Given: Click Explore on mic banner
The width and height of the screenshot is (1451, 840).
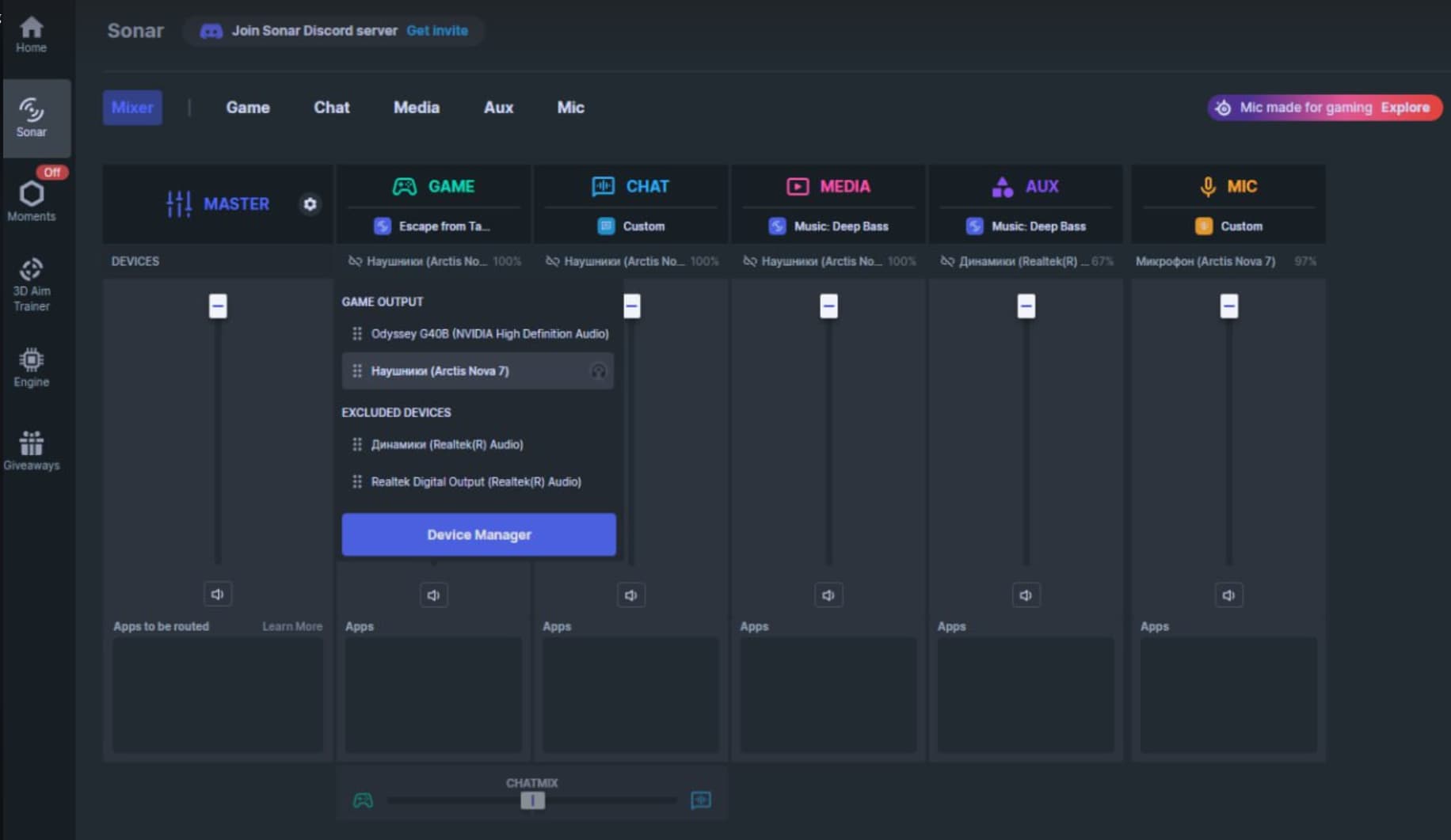Looking at the screenshot, I should pos(1405,108).
